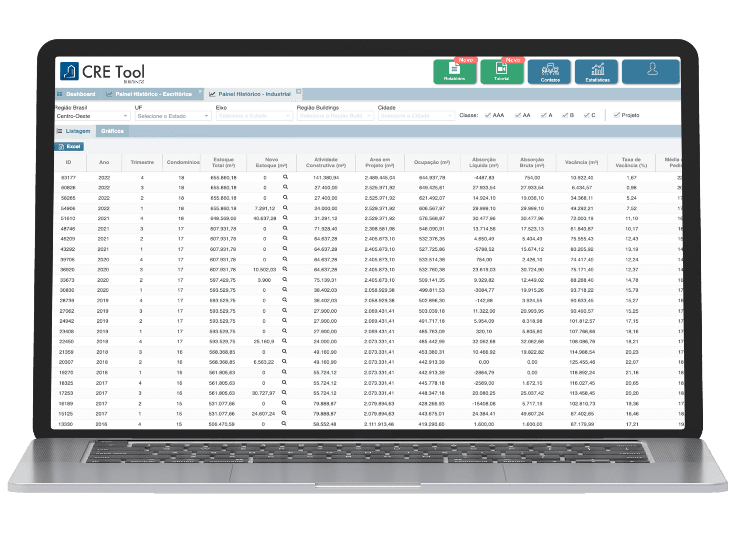Switch to the Dashboard tab
This screenshot has width=736, height=552.
point(76,94)
